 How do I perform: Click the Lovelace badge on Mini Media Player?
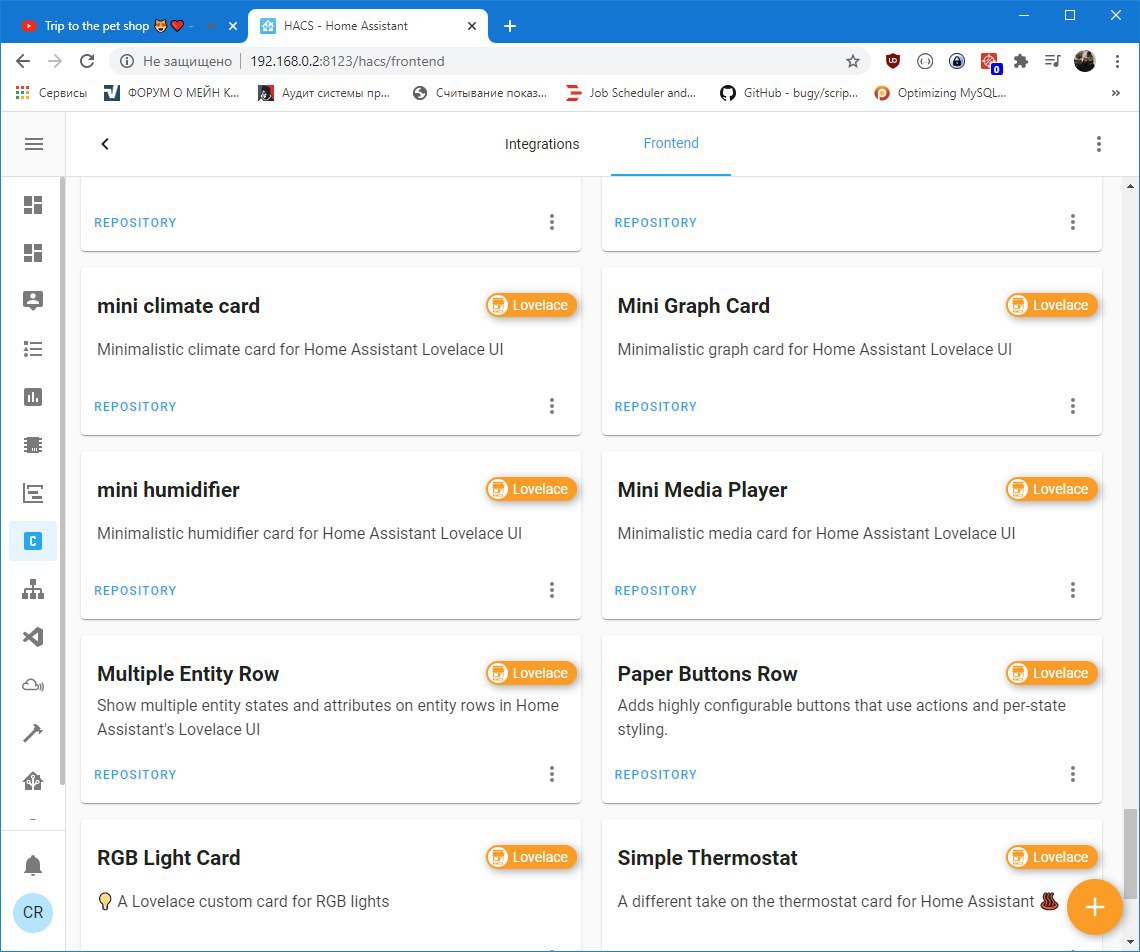coord(1052,489)
